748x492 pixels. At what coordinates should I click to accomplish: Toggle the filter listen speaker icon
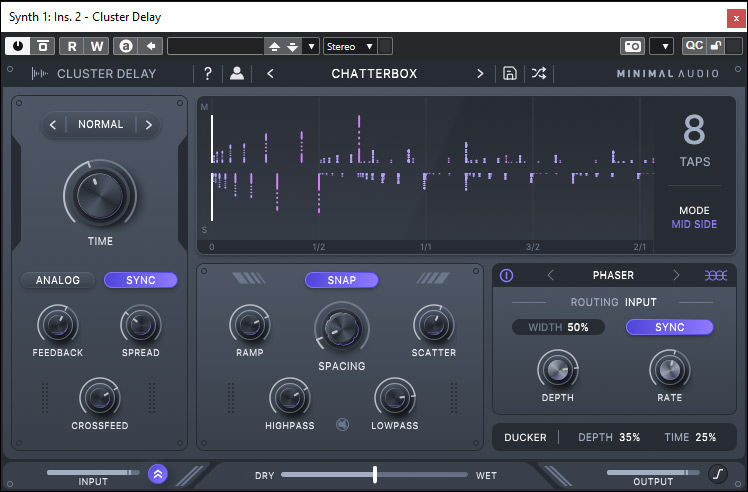(x=342, y=424)
